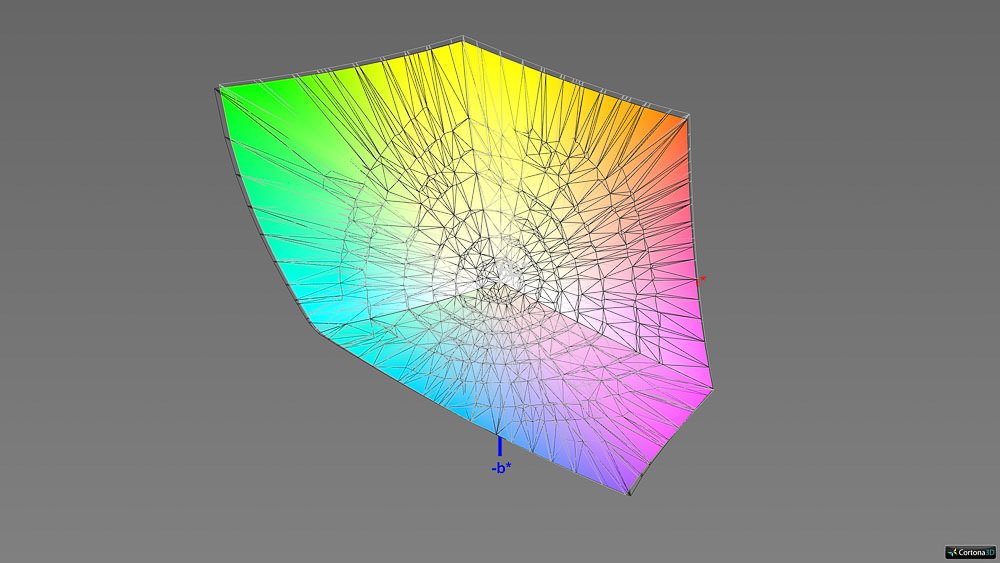
Task: Select the blue -b* axis label
Action: pos(500,467)
